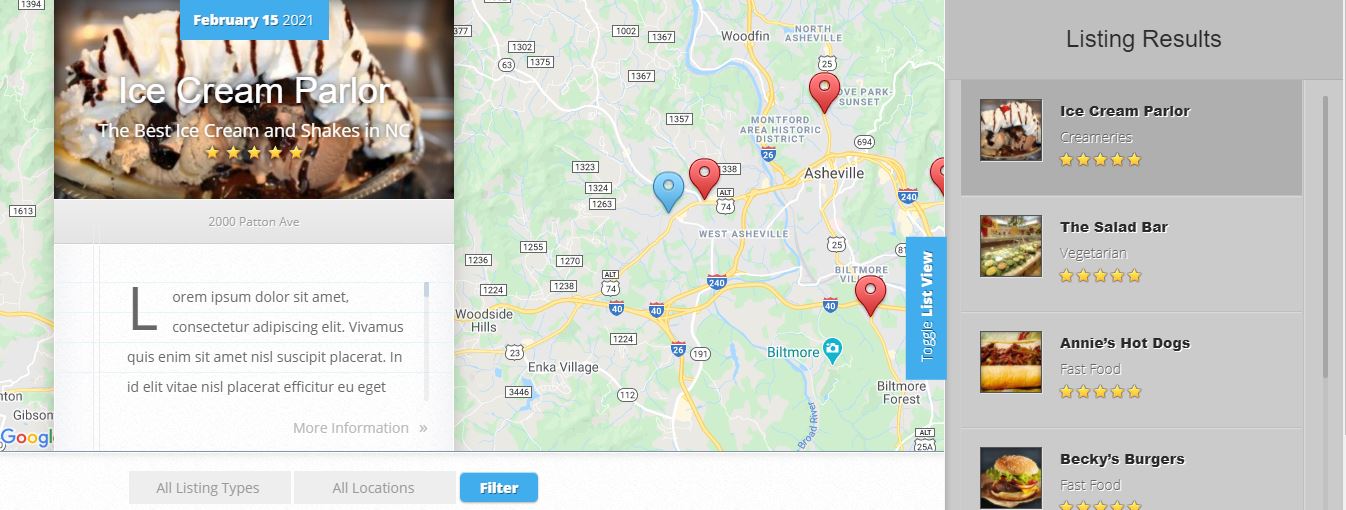Click the red pin near Woodfin
Screen dimensions: 1346x510
pos(824,92)
